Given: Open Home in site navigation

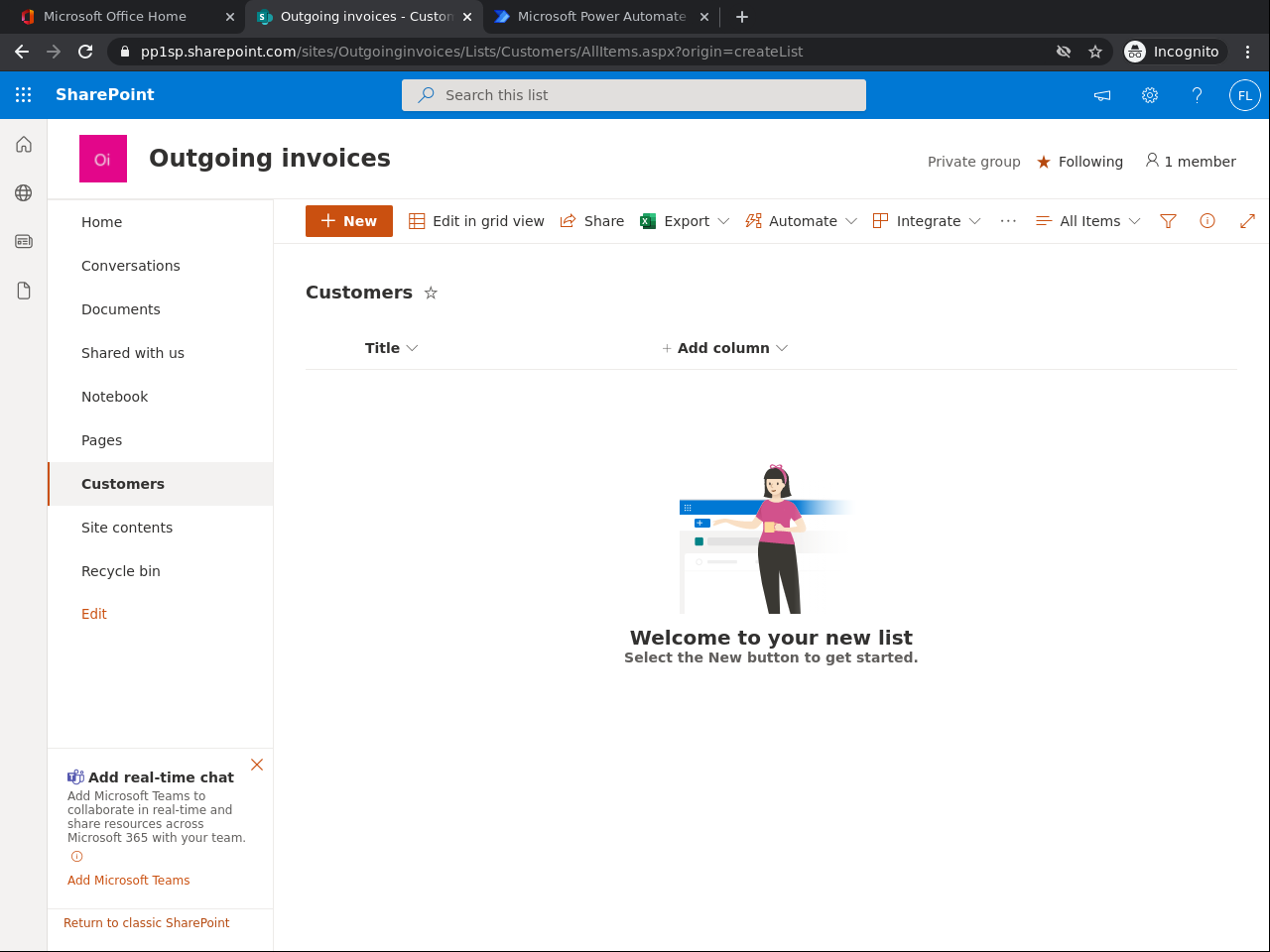Looking at the screenshot, I should (x=102, y=222).
